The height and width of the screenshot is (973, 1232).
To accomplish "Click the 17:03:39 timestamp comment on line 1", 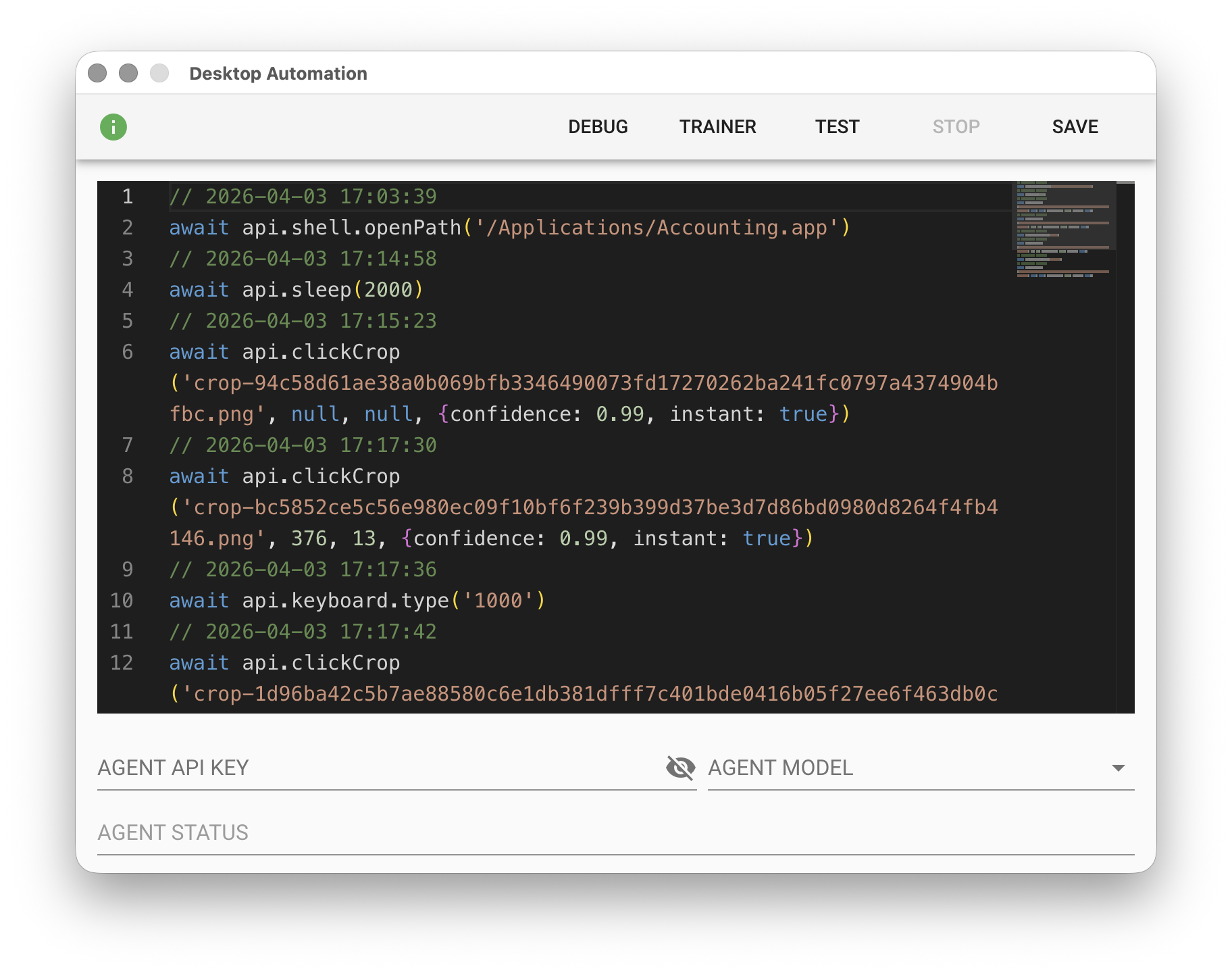I will pos(303,197).
